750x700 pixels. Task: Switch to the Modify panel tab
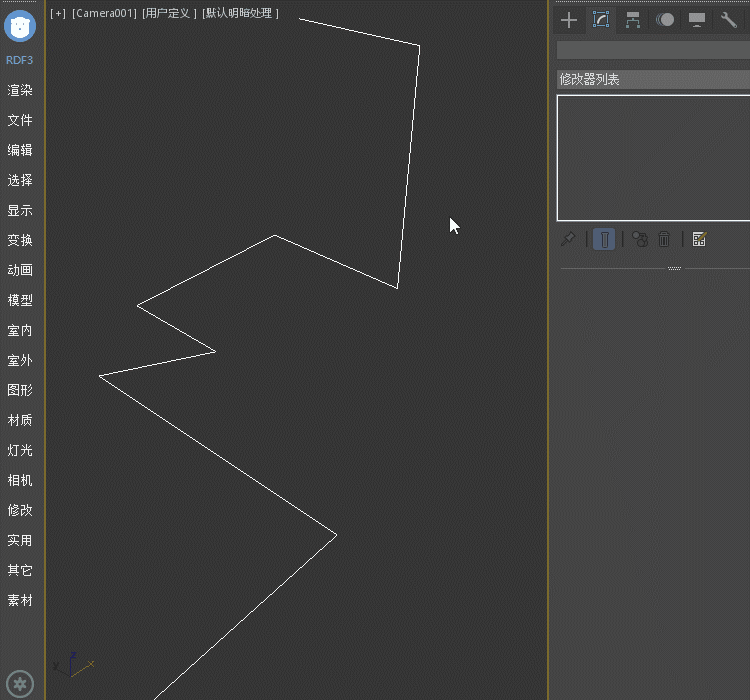601,20
